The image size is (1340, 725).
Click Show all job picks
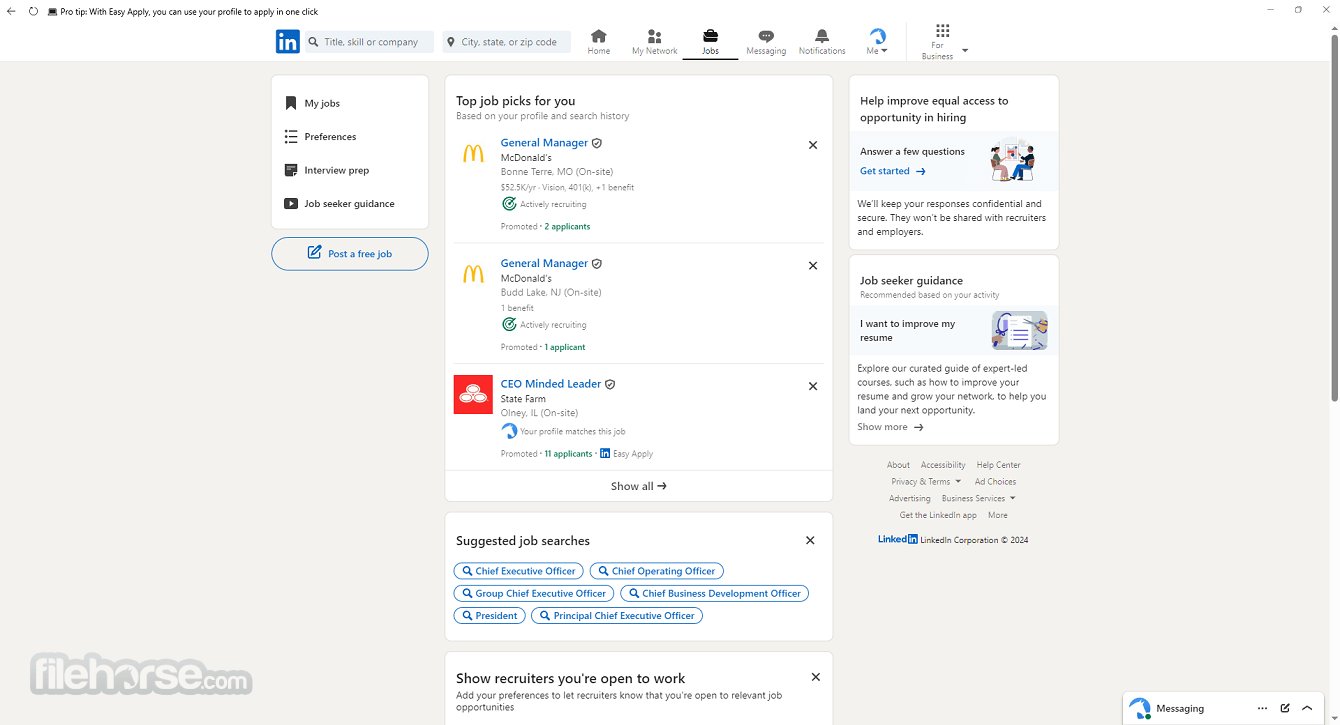(x=639, y=486)
